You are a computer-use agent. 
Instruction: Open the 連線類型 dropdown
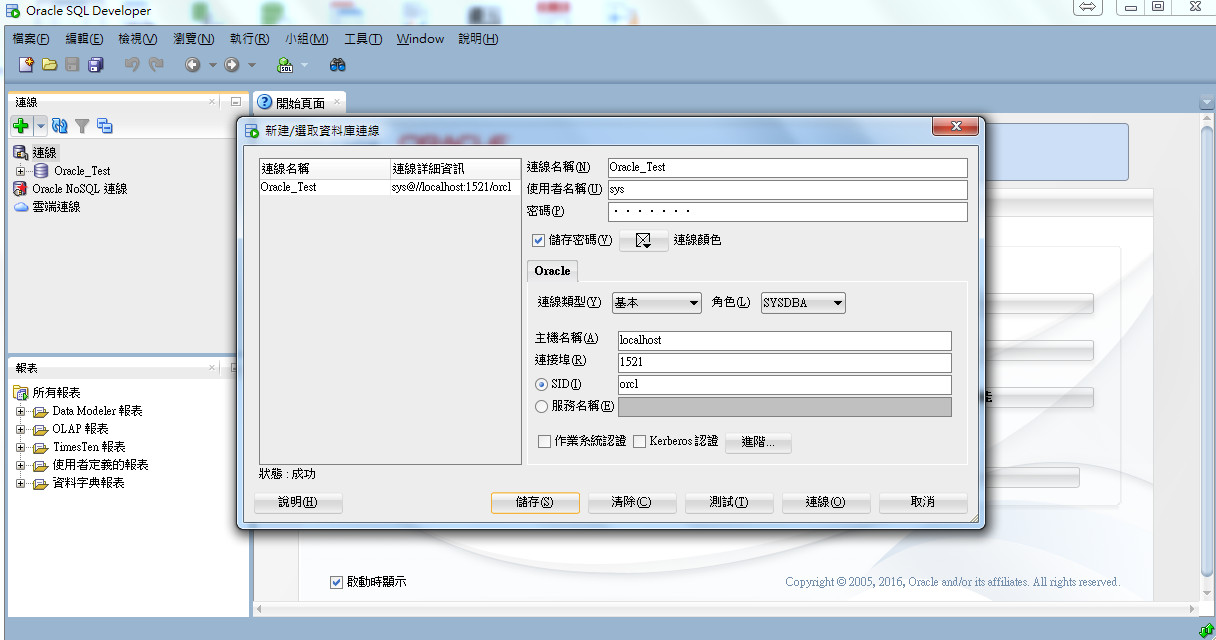tap(657, 303)
